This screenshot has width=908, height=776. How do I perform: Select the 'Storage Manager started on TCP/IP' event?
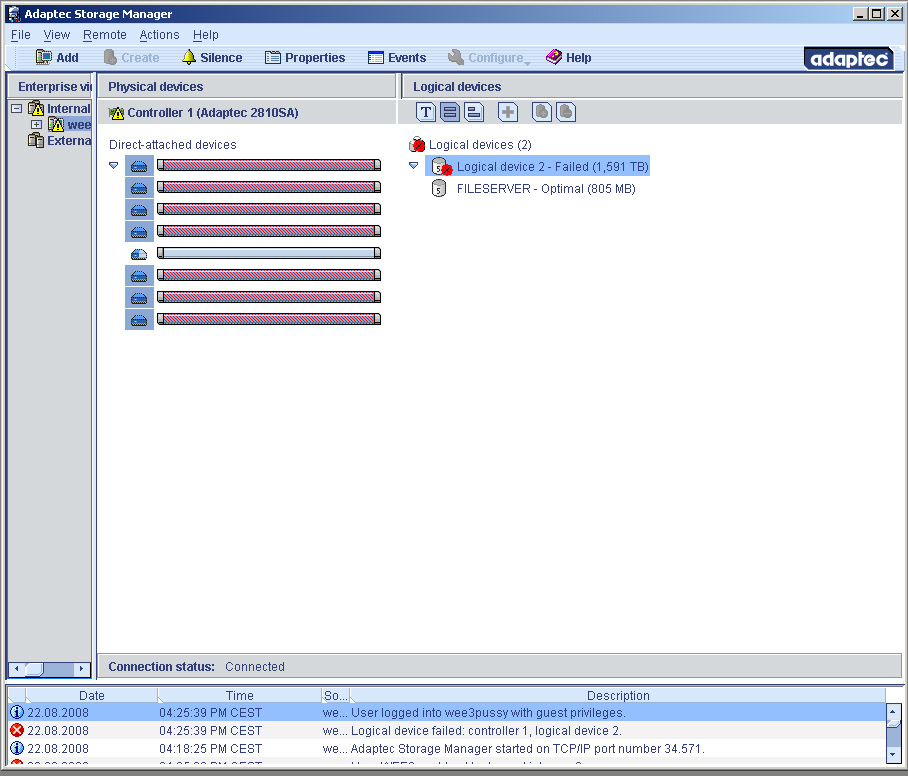(446, 748)
